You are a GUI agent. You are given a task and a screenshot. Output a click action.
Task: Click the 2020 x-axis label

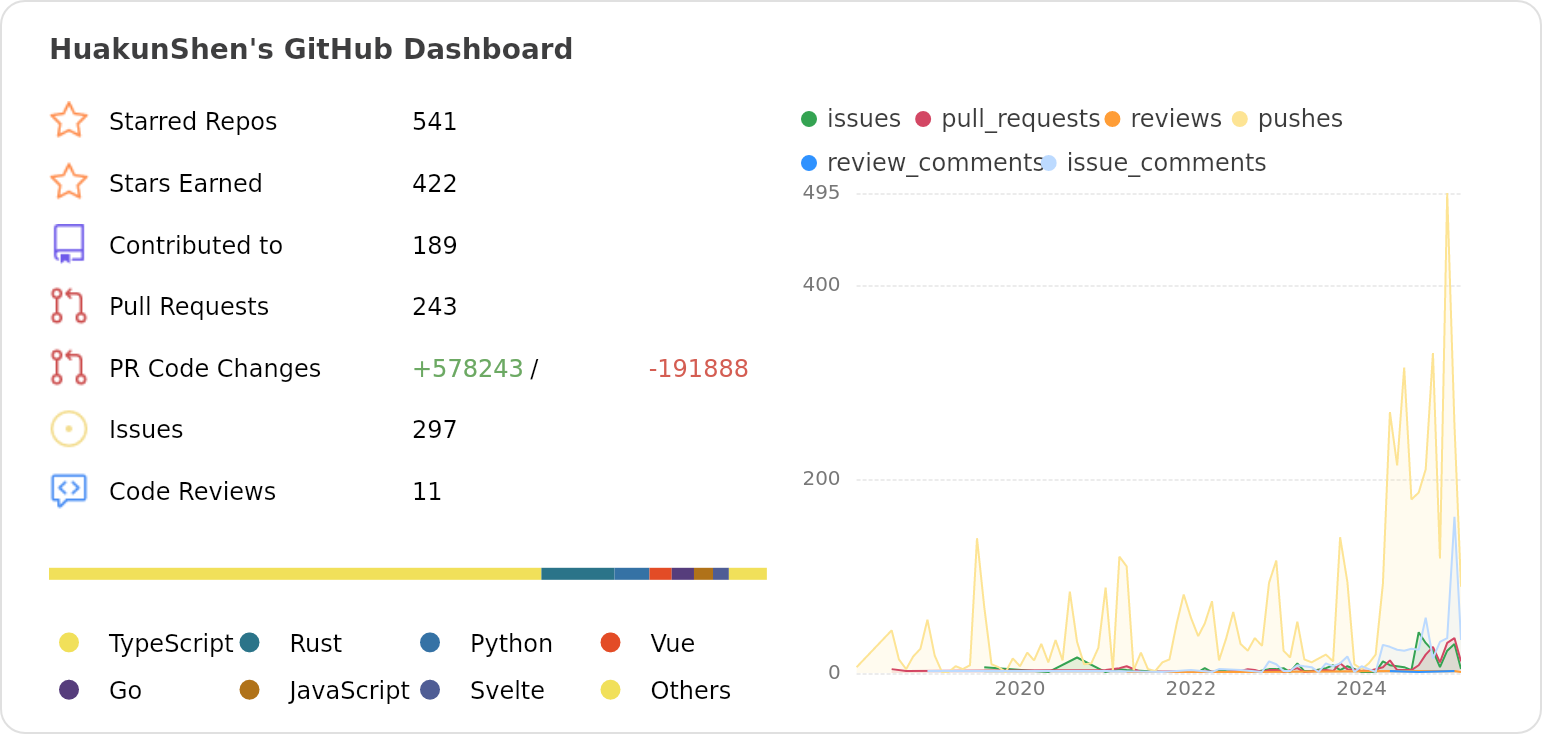click(1019, 688)
